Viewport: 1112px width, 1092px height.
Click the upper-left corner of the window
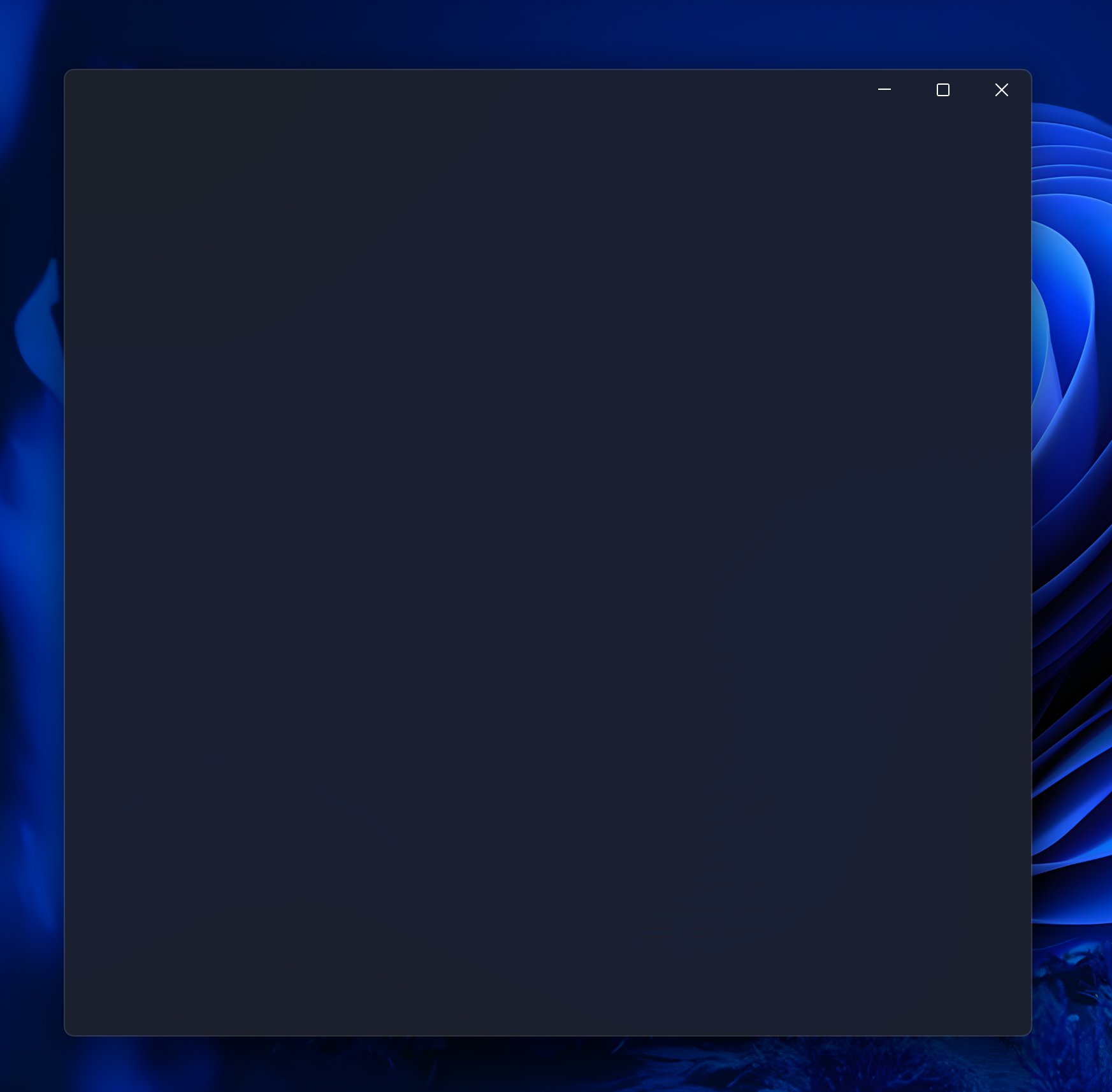(70, 75)
